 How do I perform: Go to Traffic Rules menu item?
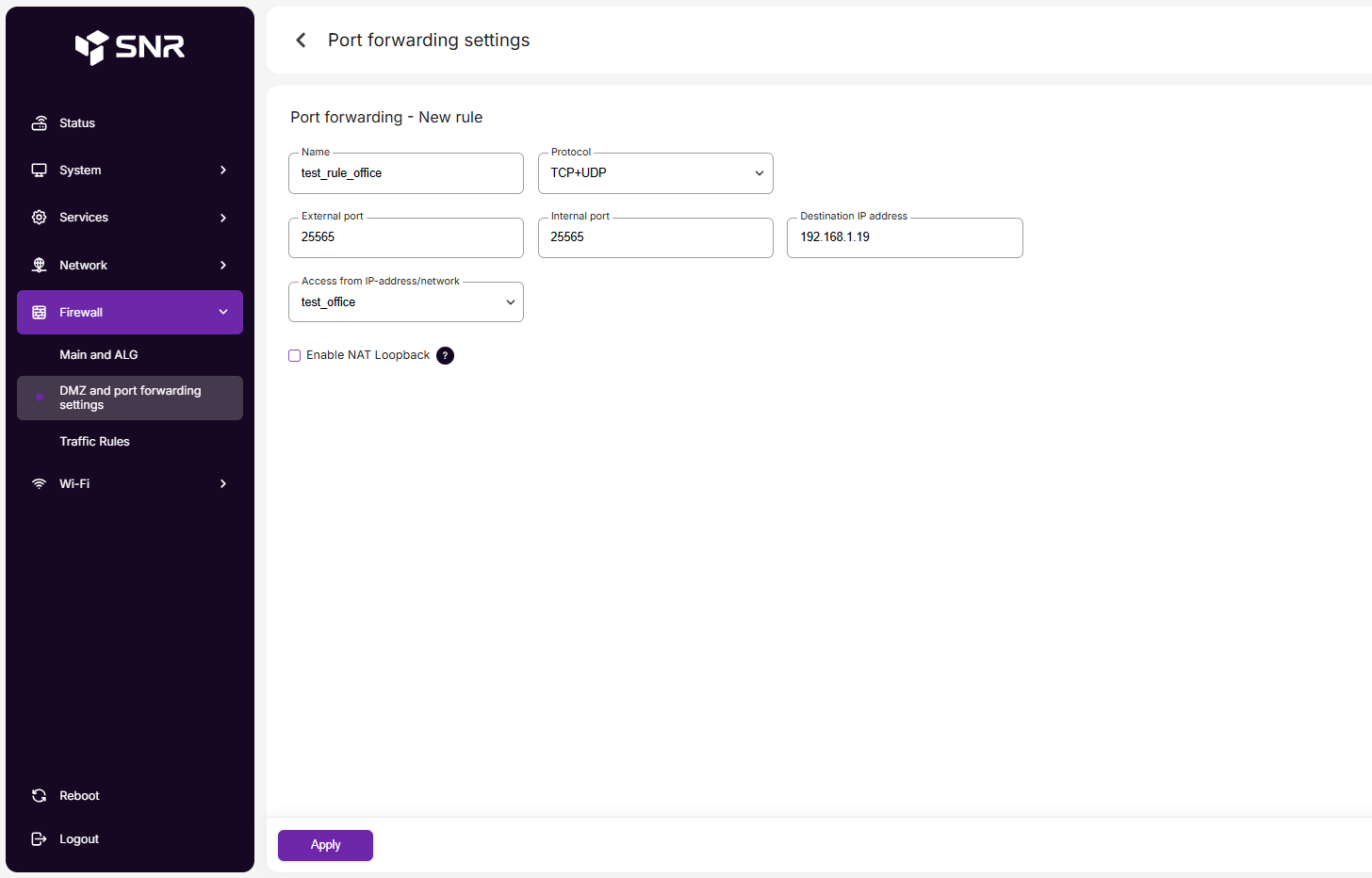95,442
